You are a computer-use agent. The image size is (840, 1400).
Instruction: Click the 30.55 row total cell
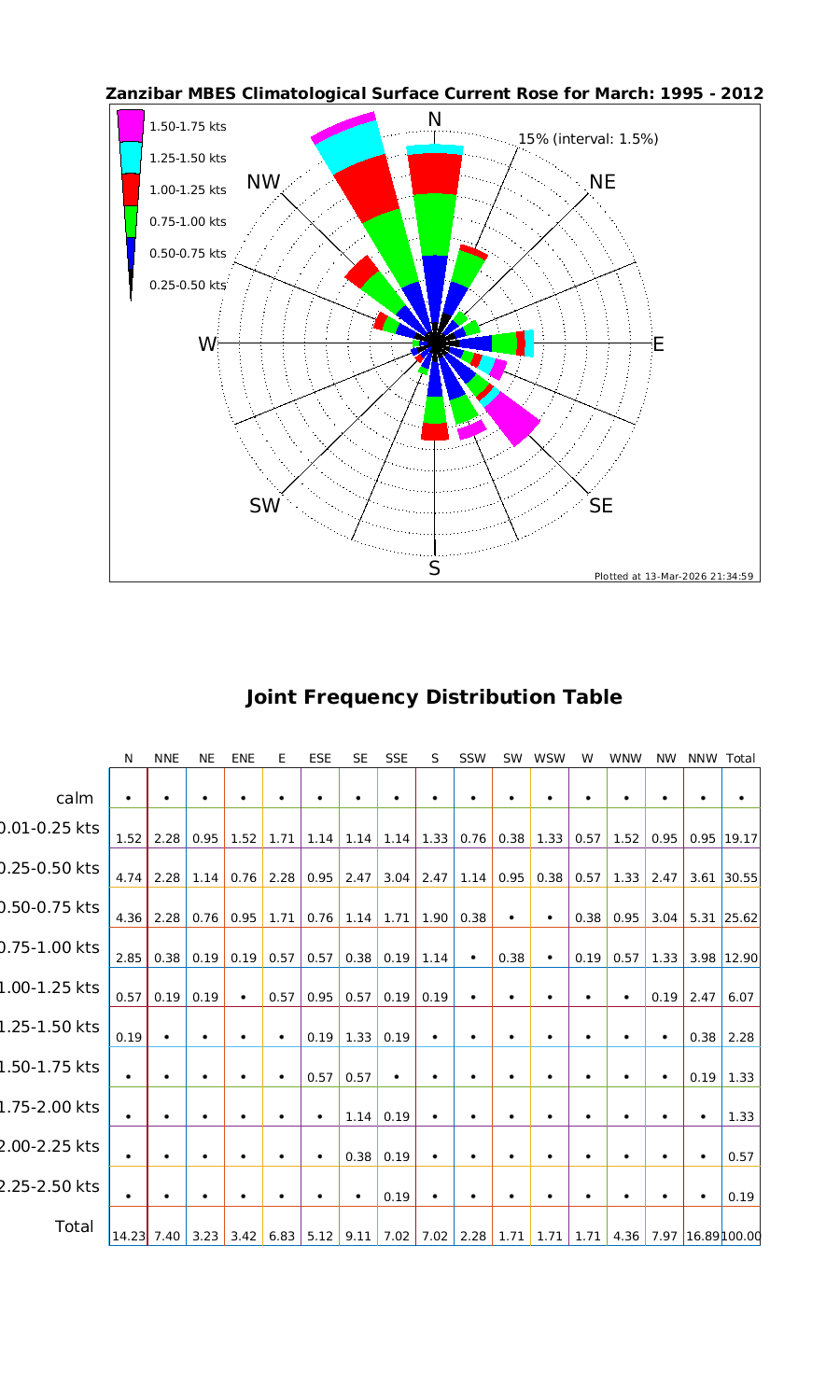pos(740,878)
